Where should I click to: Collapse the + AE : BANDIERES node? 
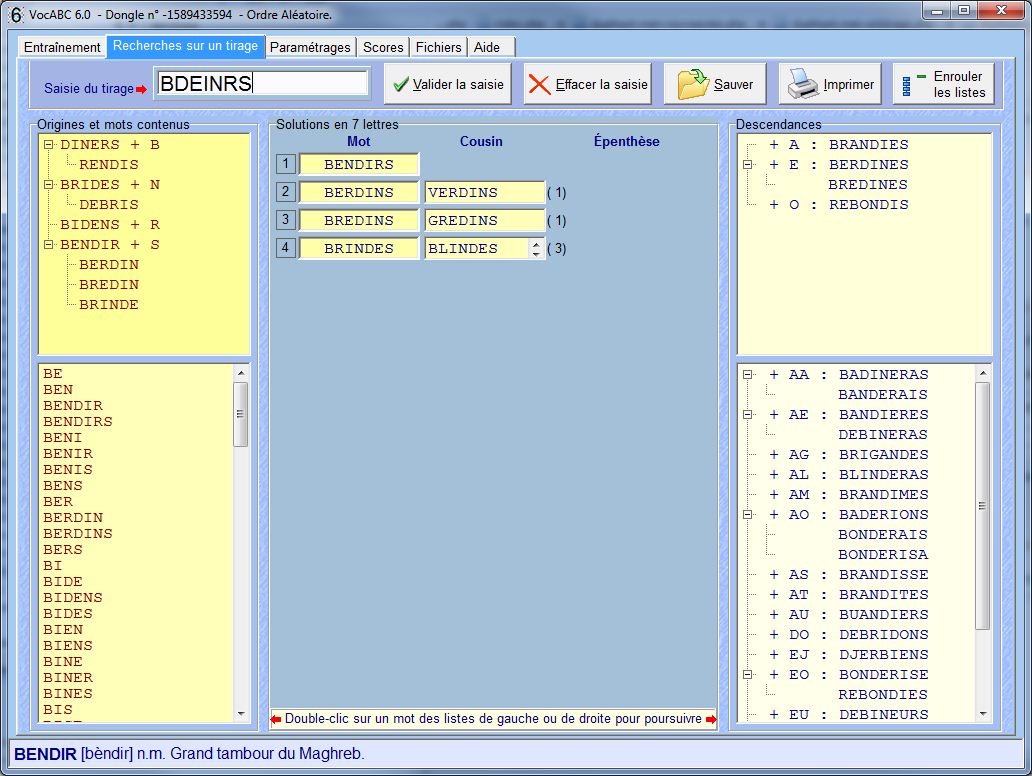(x=748, y=415)
